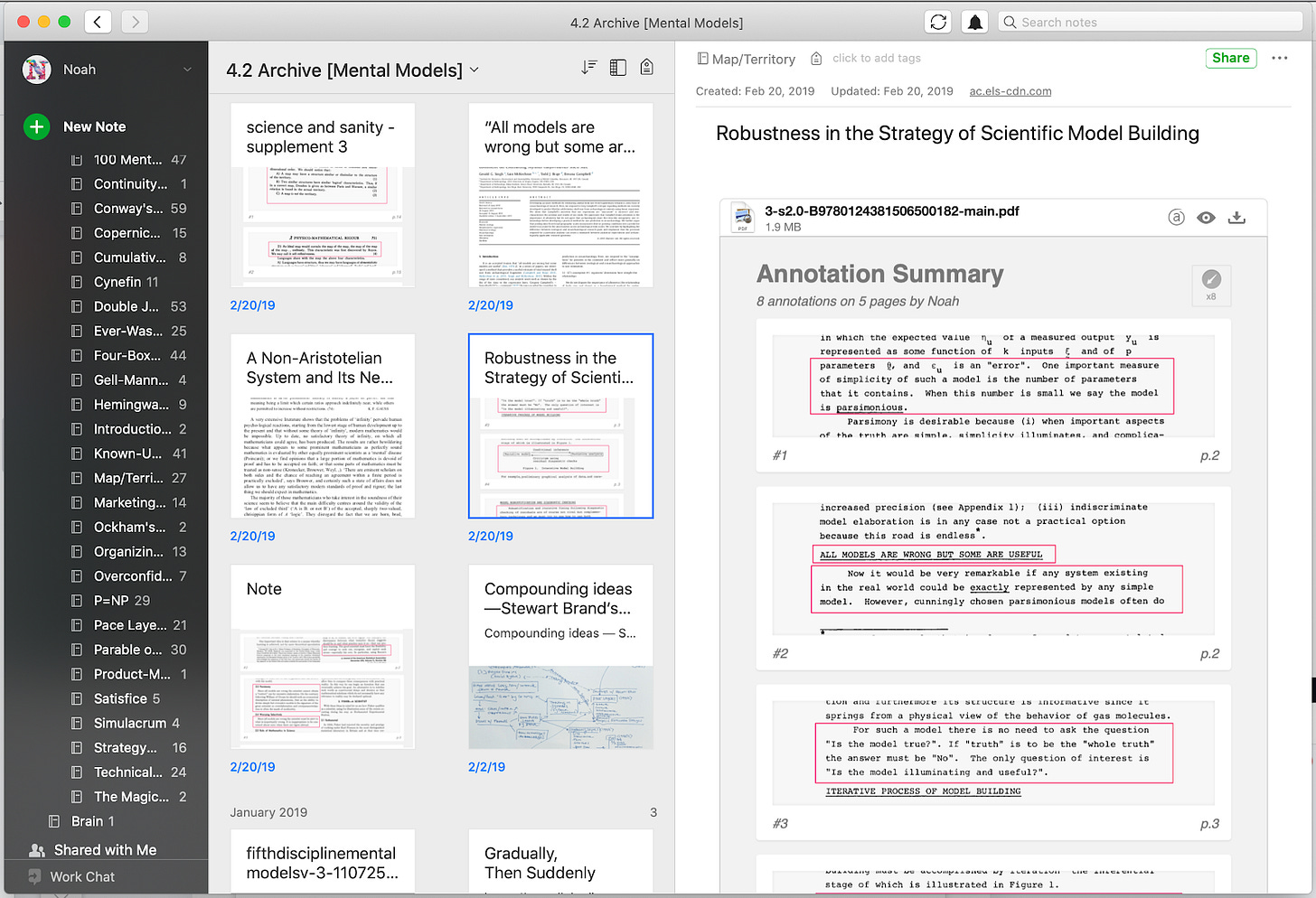Select the 'Continuity...' notebook
Screen dimensions: 1316x898
(x=129, y=184)
